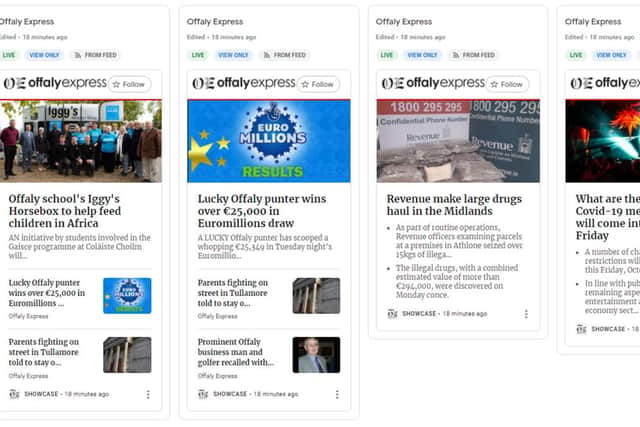
Task: Open related Euromillions story in Iggy's Horsebox card
Action: coord(47,293)
